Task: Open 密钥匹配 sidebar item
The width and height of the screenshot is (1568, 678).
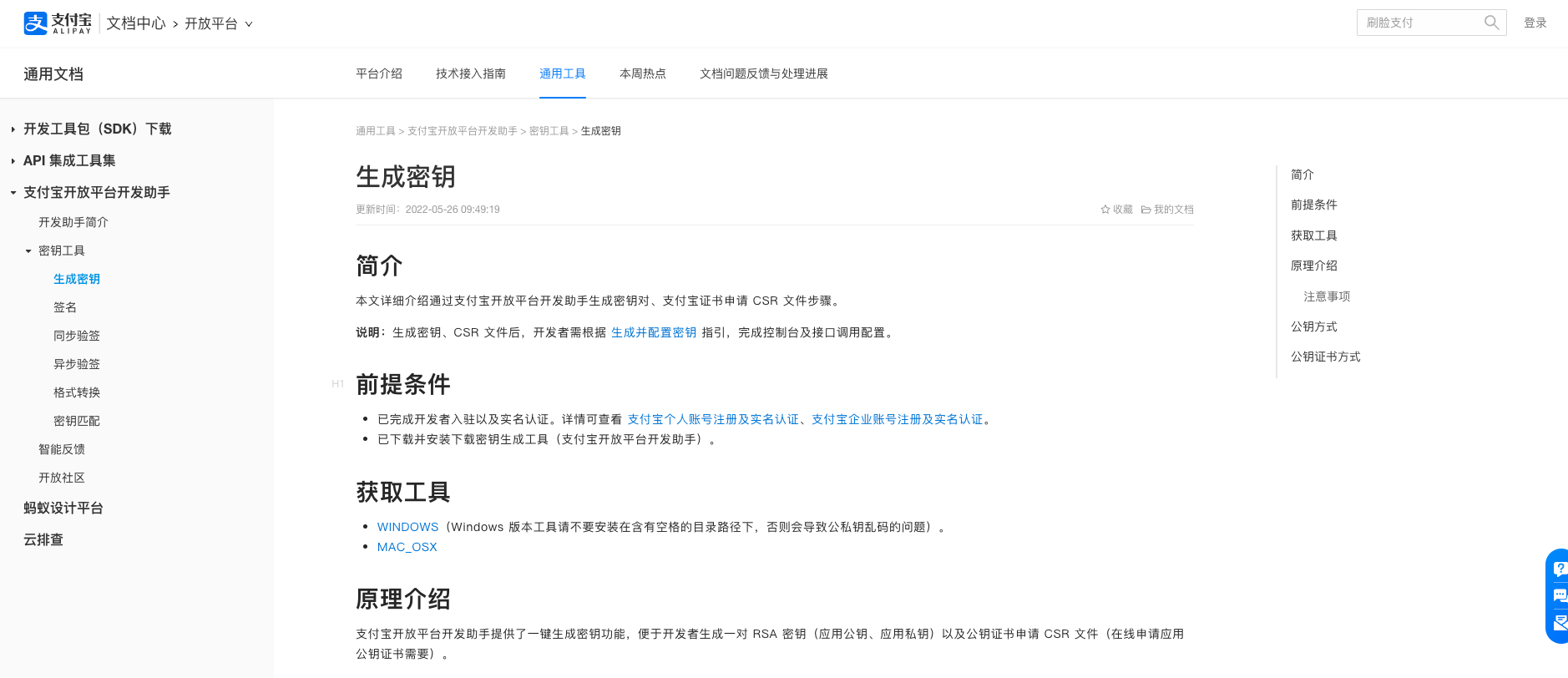Action: 77,421
